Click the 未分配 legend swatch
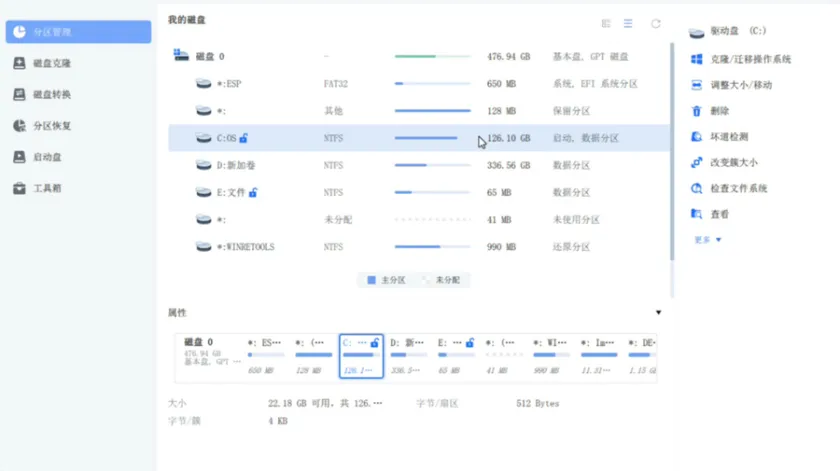Image resolution: width=840 pixels, height=471 pixels. click(x=426, y=280)
